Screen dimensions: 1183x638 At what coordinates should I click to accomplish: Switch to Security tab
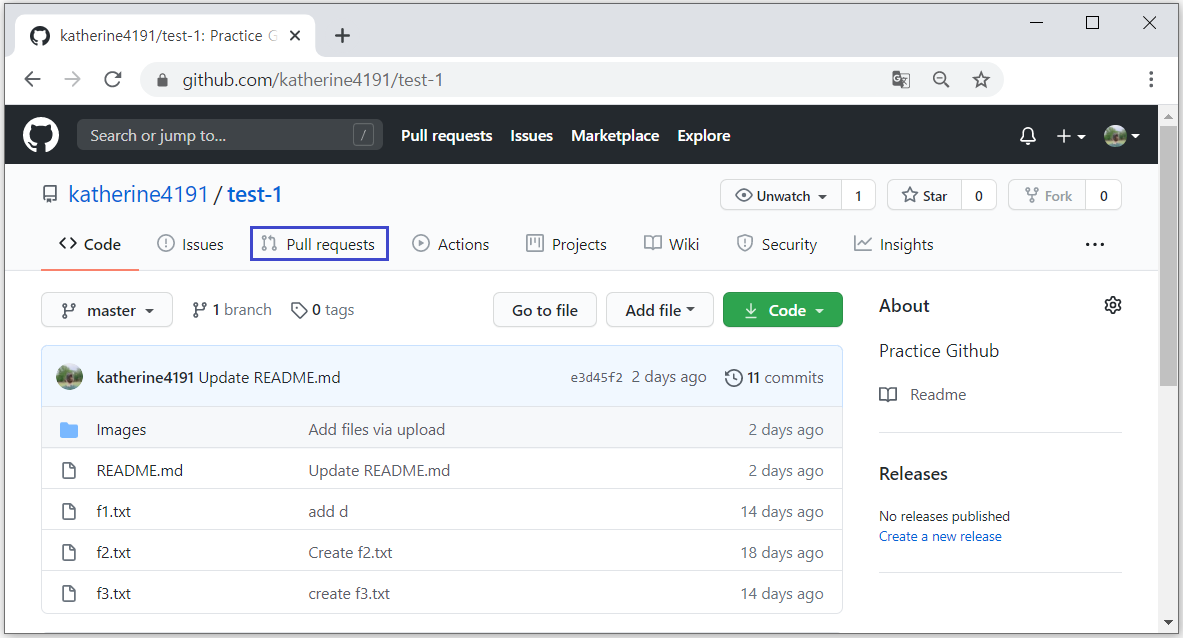pyautogui.click(x=777, y=244)
